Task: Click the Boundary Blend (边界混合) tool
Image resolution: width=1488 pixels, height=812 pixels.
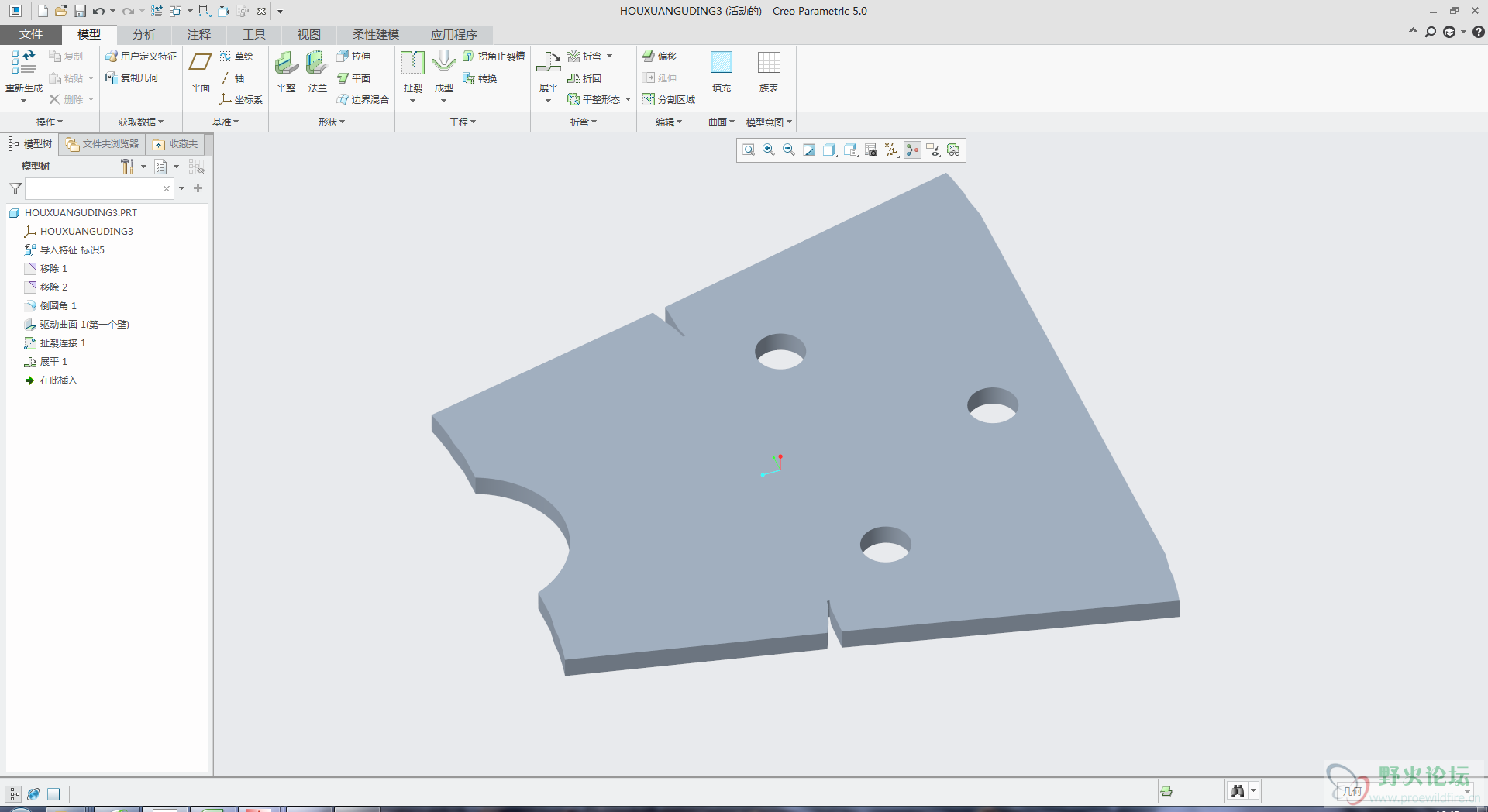Action: coord(363,99)
